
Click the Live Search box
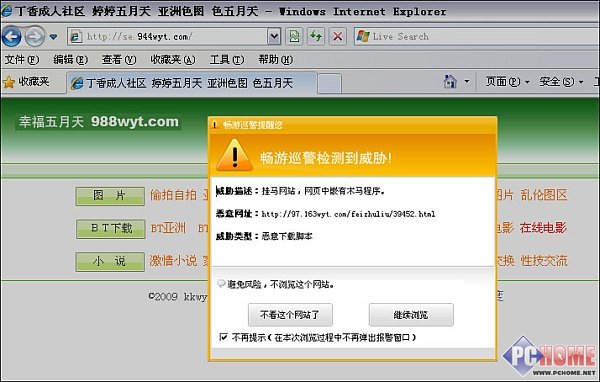476,37
